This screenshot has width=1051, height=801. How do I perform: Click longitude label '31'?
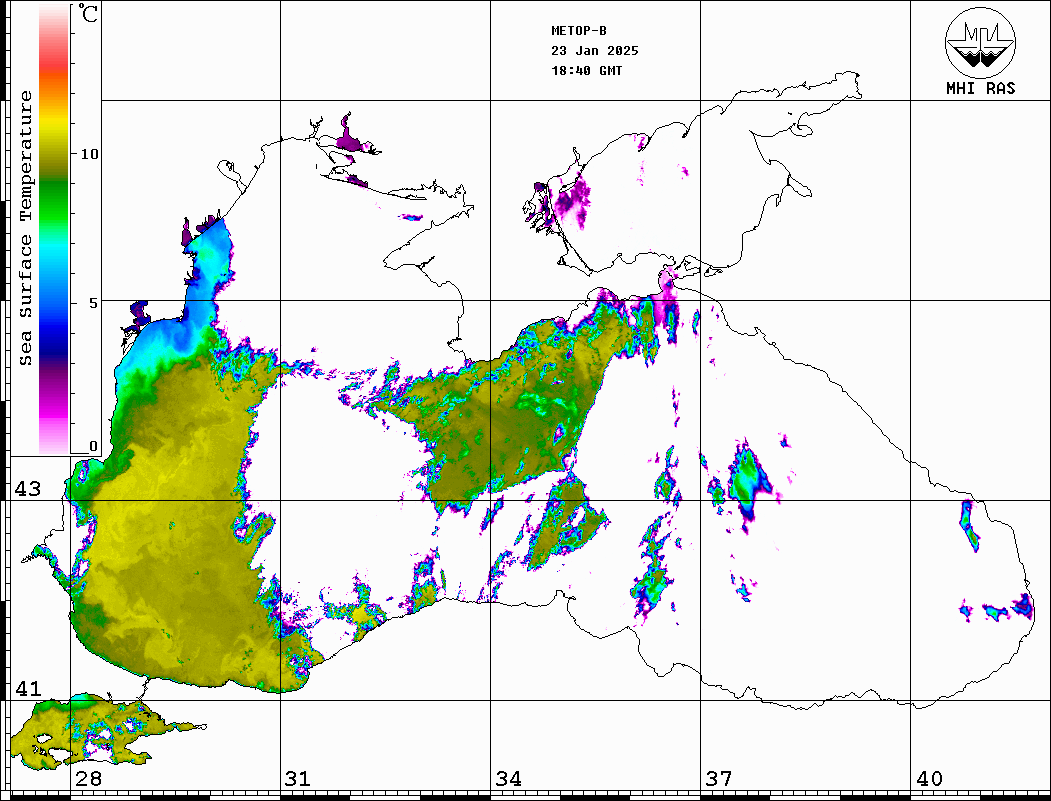[298, 779]
